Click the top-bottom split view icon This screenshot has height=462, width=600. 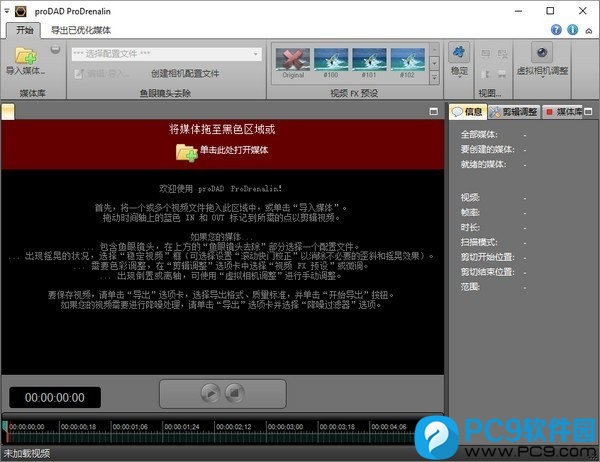502,73
